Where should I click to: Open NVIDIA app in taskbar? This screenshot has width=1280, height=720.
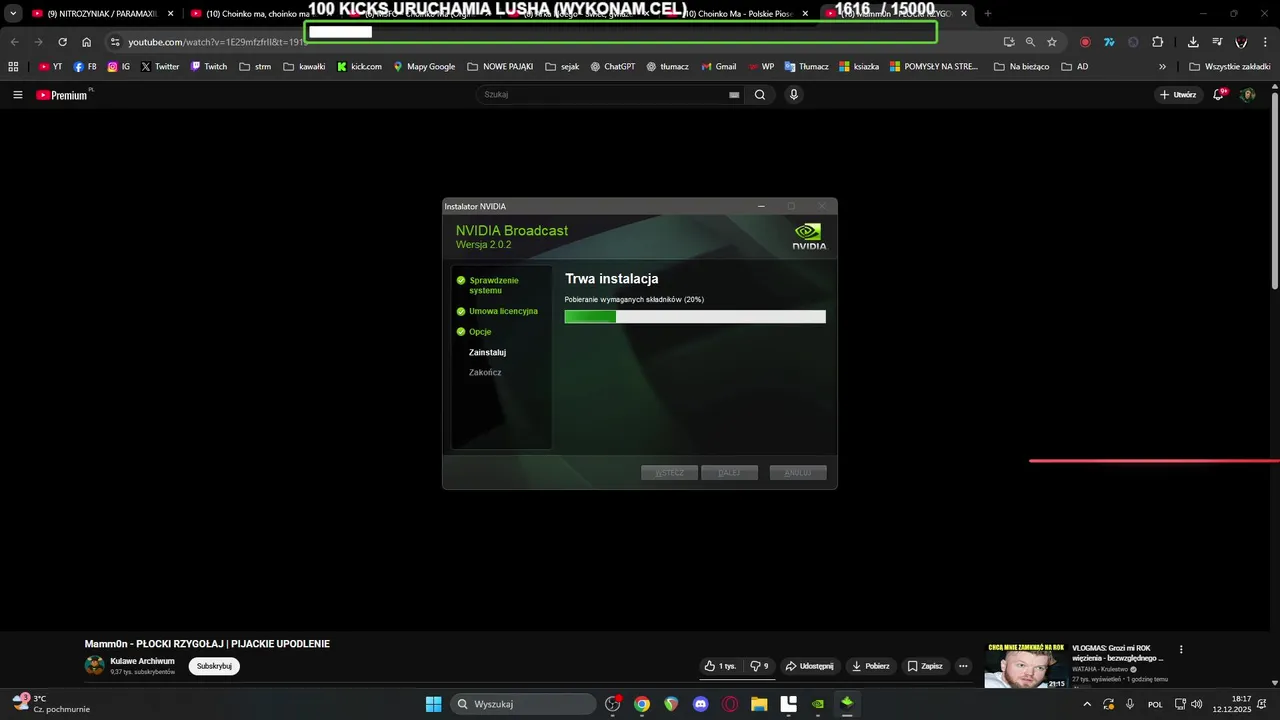click(x=818, y=704)
